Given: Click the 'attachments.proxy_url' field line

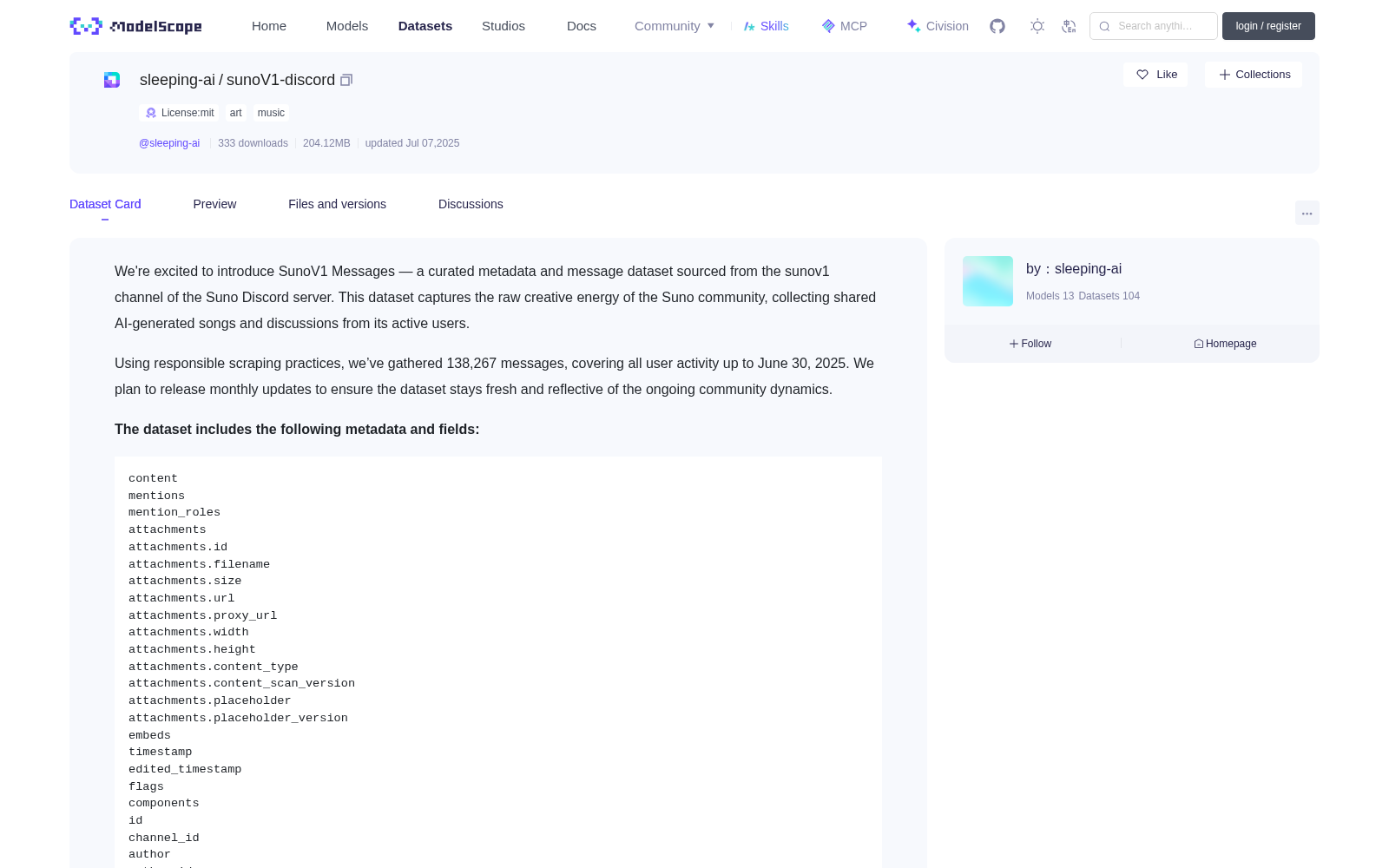Looking at the screenshot, I should (203, 615).
